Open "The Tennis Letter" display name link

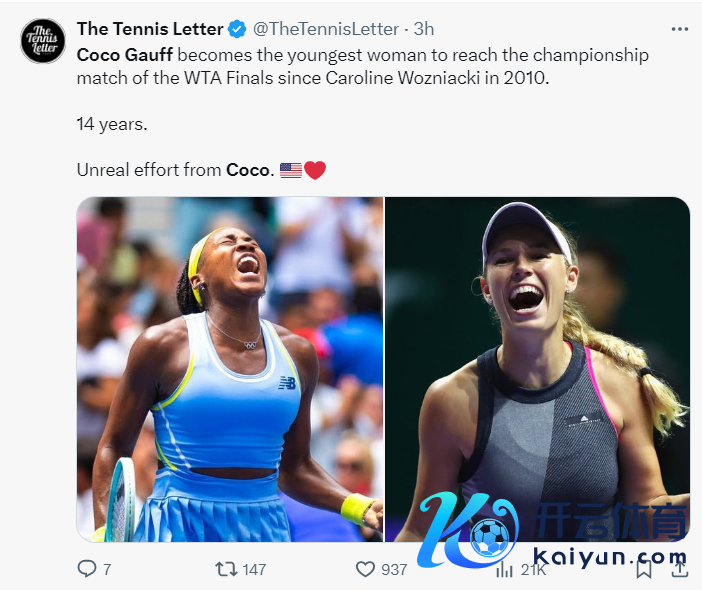150,29
